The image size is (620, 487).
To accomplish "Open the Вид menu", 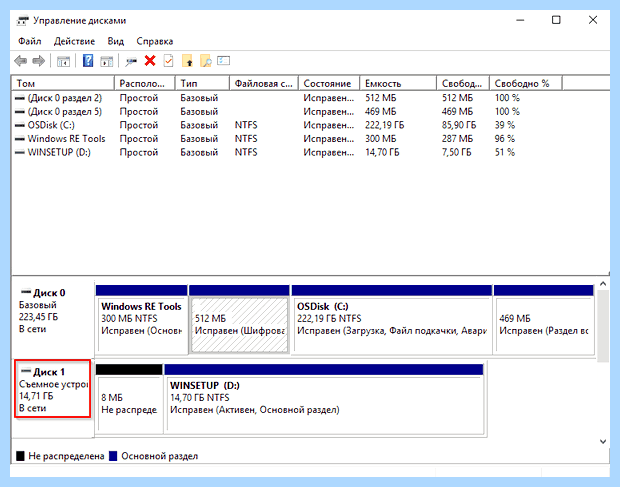I will (x=115, y=41).
